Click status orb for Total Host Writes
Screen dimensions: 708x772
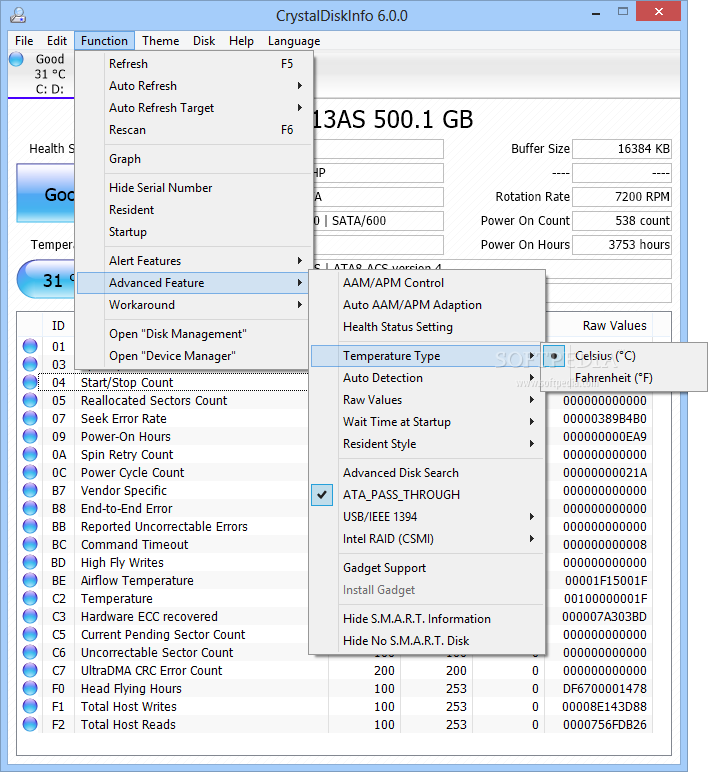click(x=30, y=706)
